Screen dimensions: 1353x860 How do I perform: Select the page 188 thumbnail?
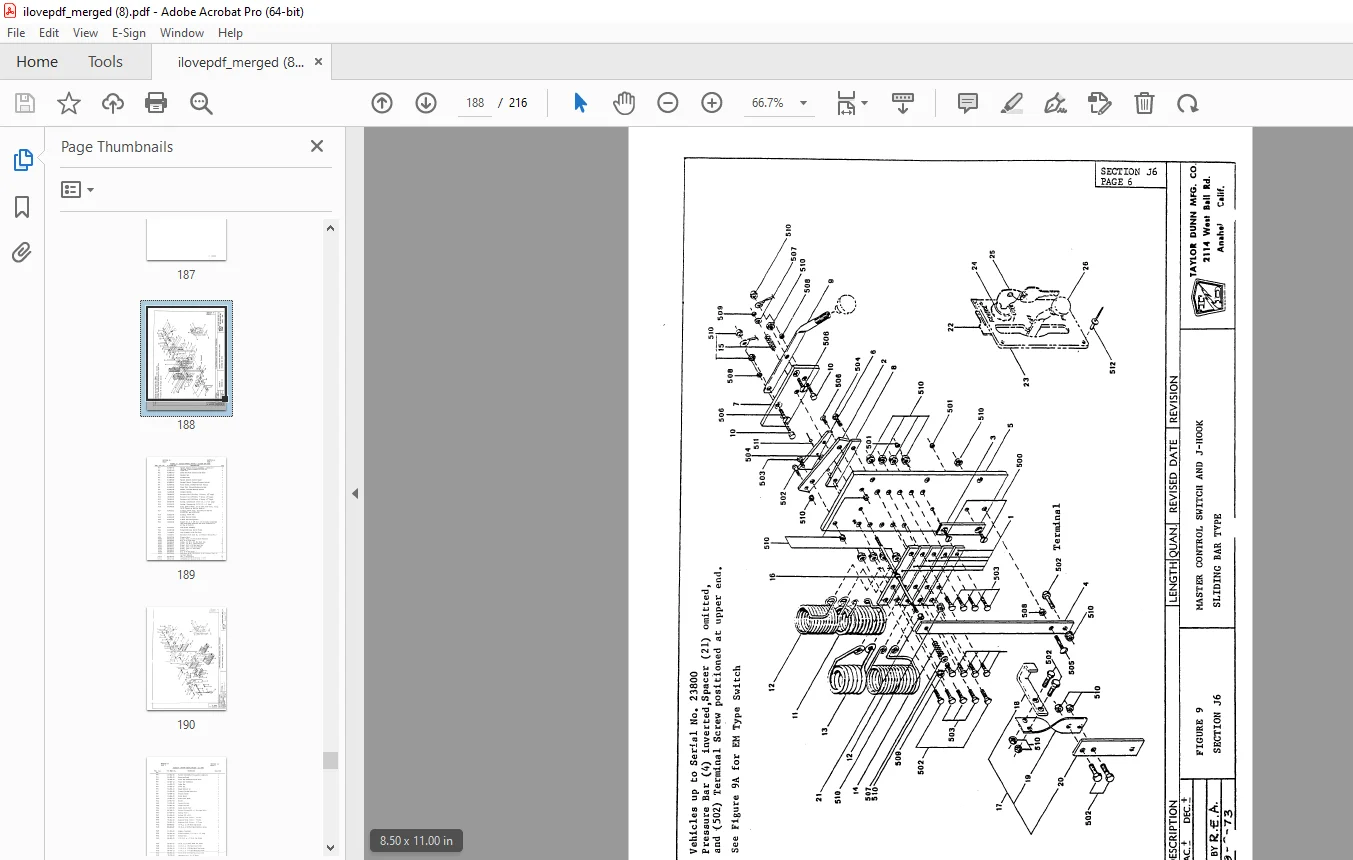click(x=186, y=358)
